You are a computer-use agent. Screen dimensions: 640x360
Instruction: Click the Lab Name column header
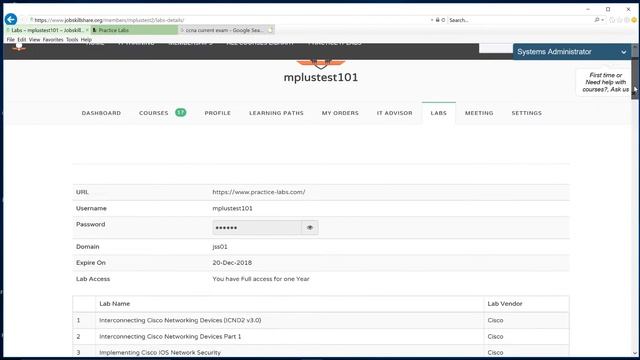pyautogui.click(x=114, y=304)
